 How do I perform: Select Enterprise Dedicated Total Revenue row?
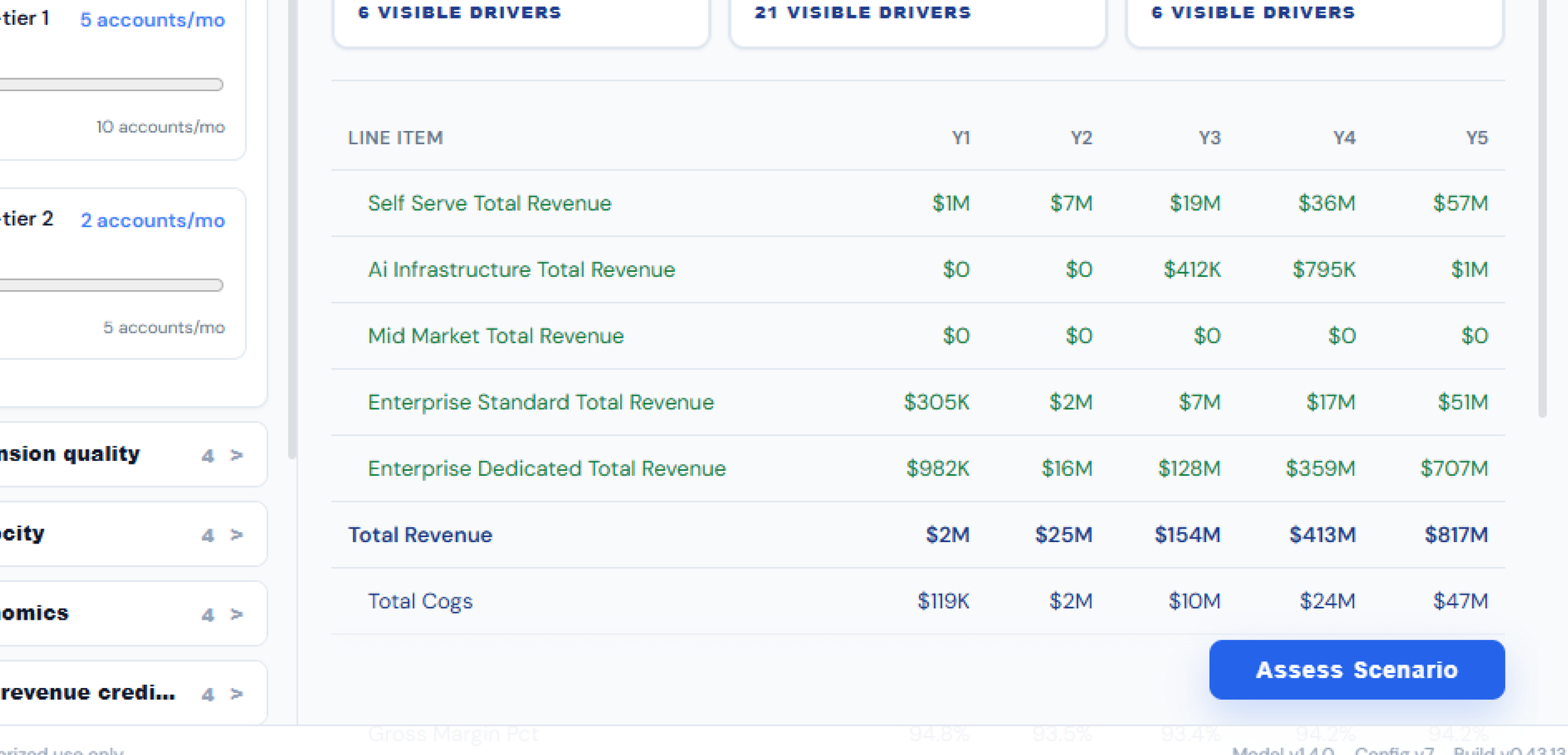point(918,468)
